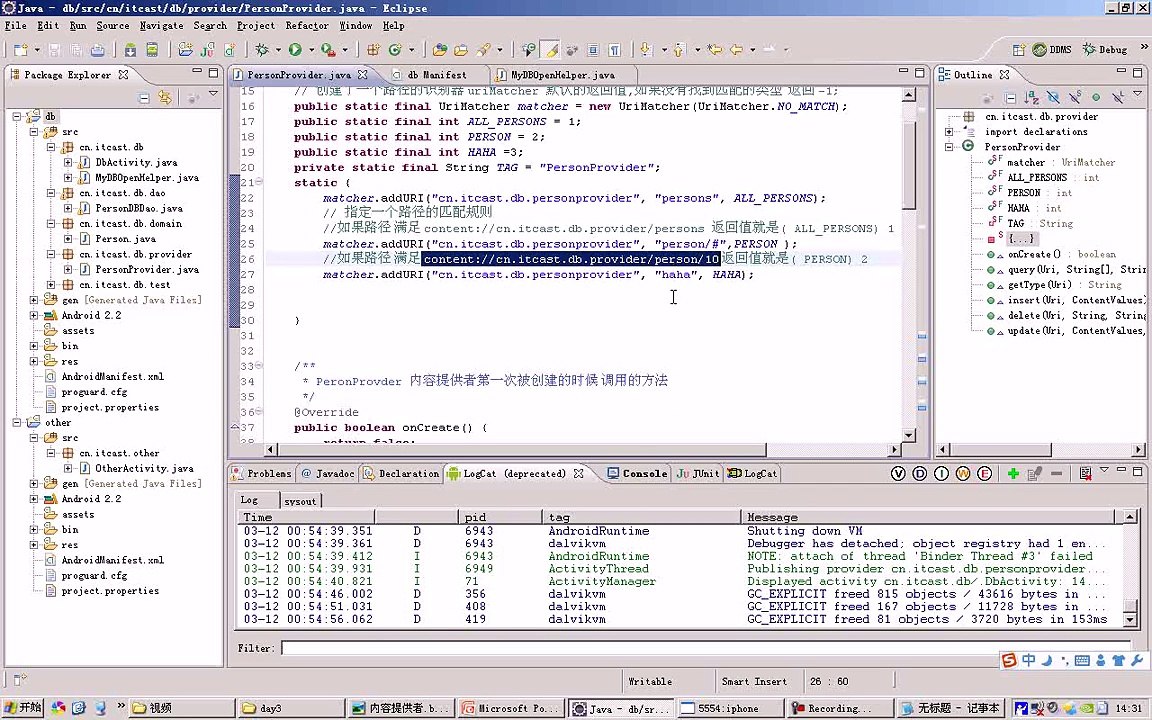Switch to MyDBOpenHelper.java editor tab
1152x720 pixels.
coord(563,75)
